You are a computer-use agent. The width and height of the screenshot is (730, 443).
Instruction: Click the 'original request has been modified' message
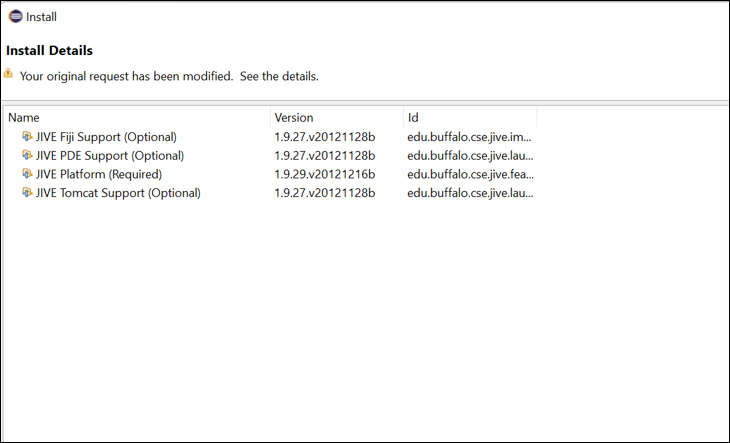[x=169, y=76]
